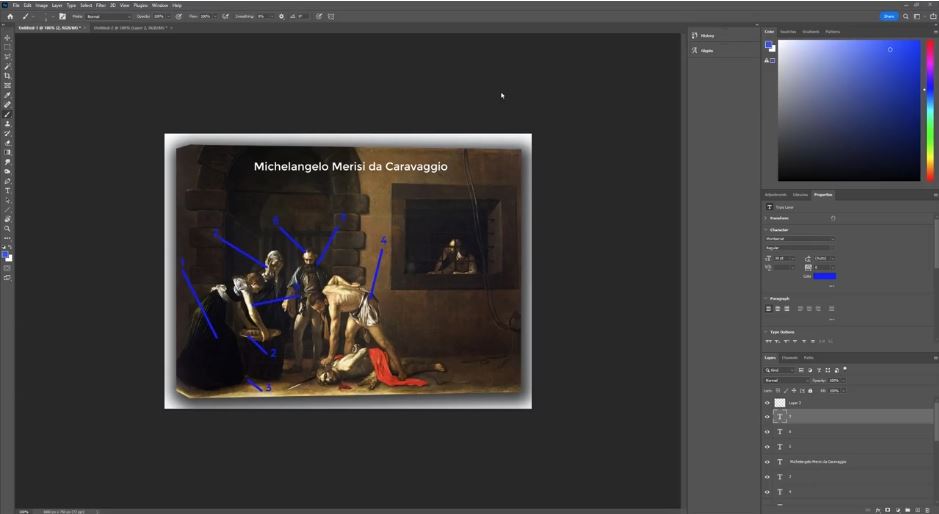Select the Move tool

[8, 38]
